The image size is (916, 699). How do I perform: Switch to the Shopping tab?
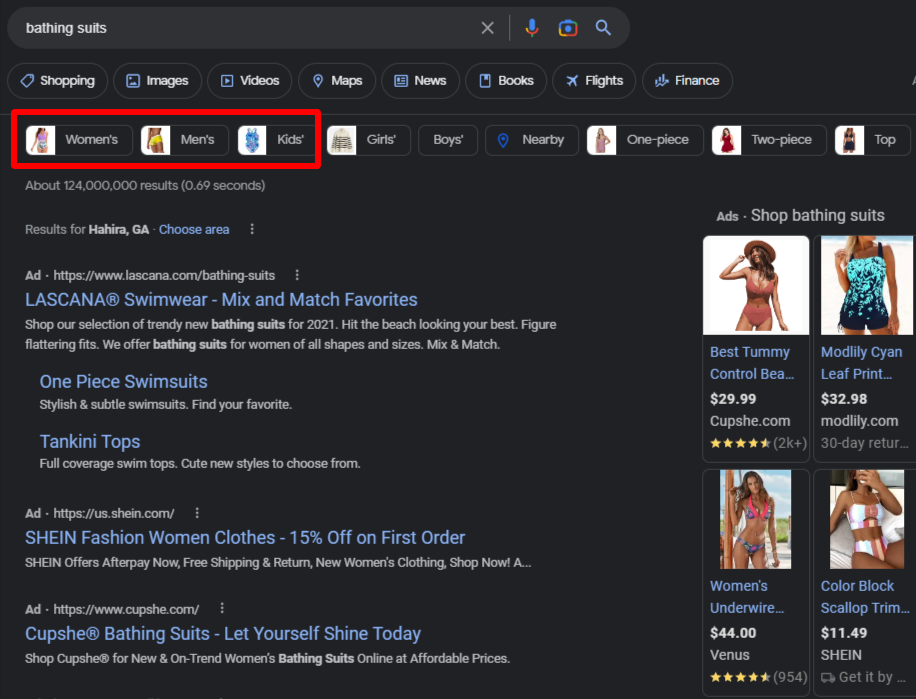pos(57,81)
